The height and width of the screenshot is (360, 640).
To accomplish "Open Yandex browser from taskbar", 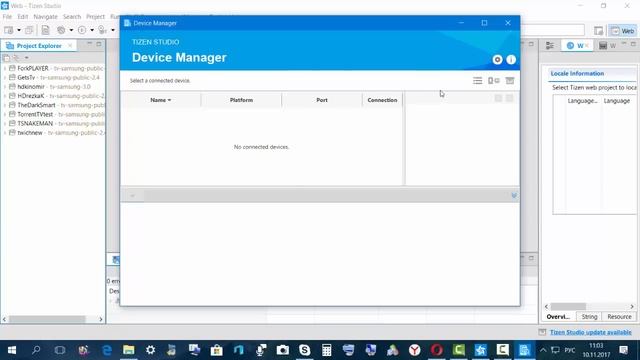I will (415, 350).
